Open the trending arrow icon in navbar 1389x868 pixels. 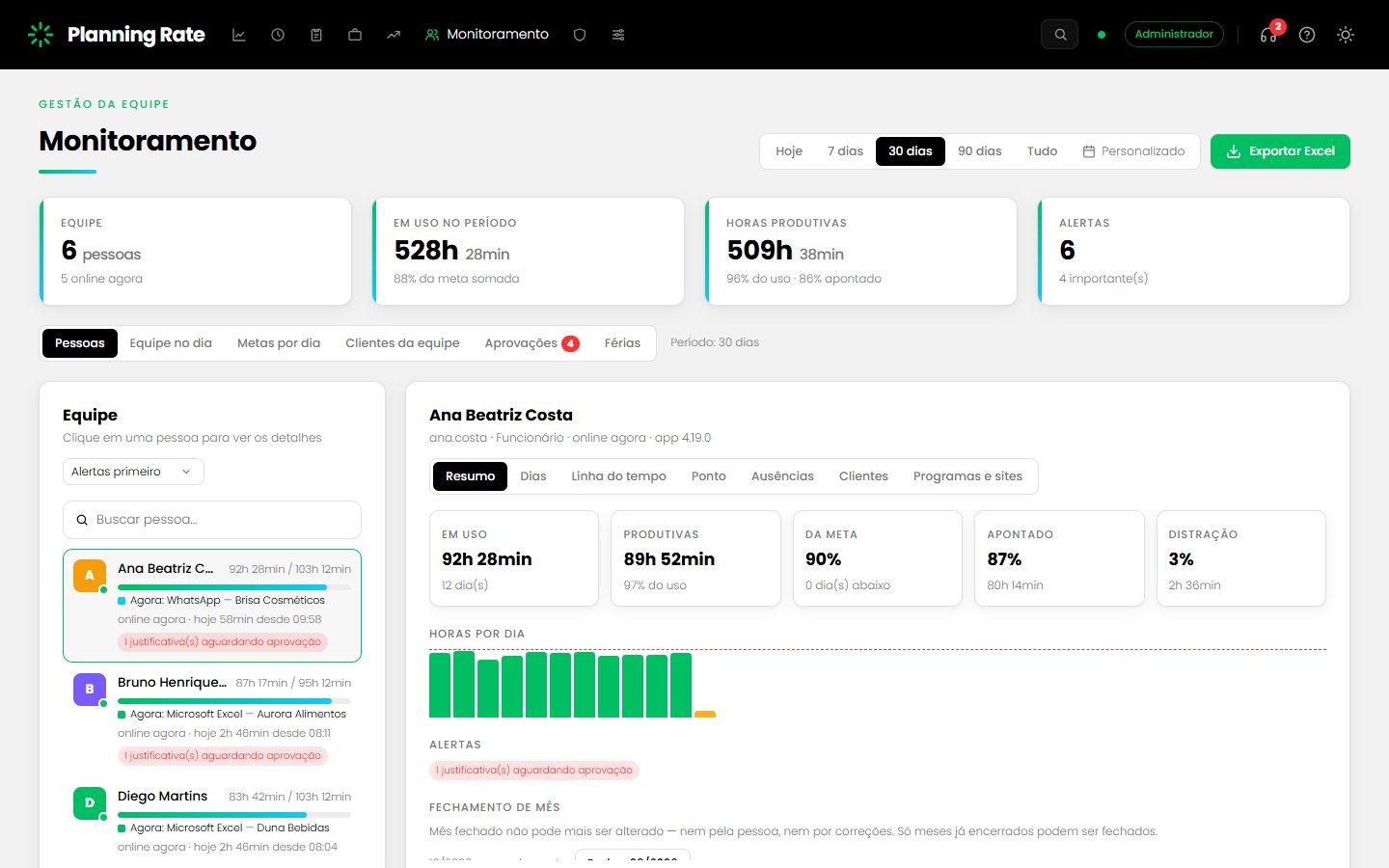coord(394,35)
